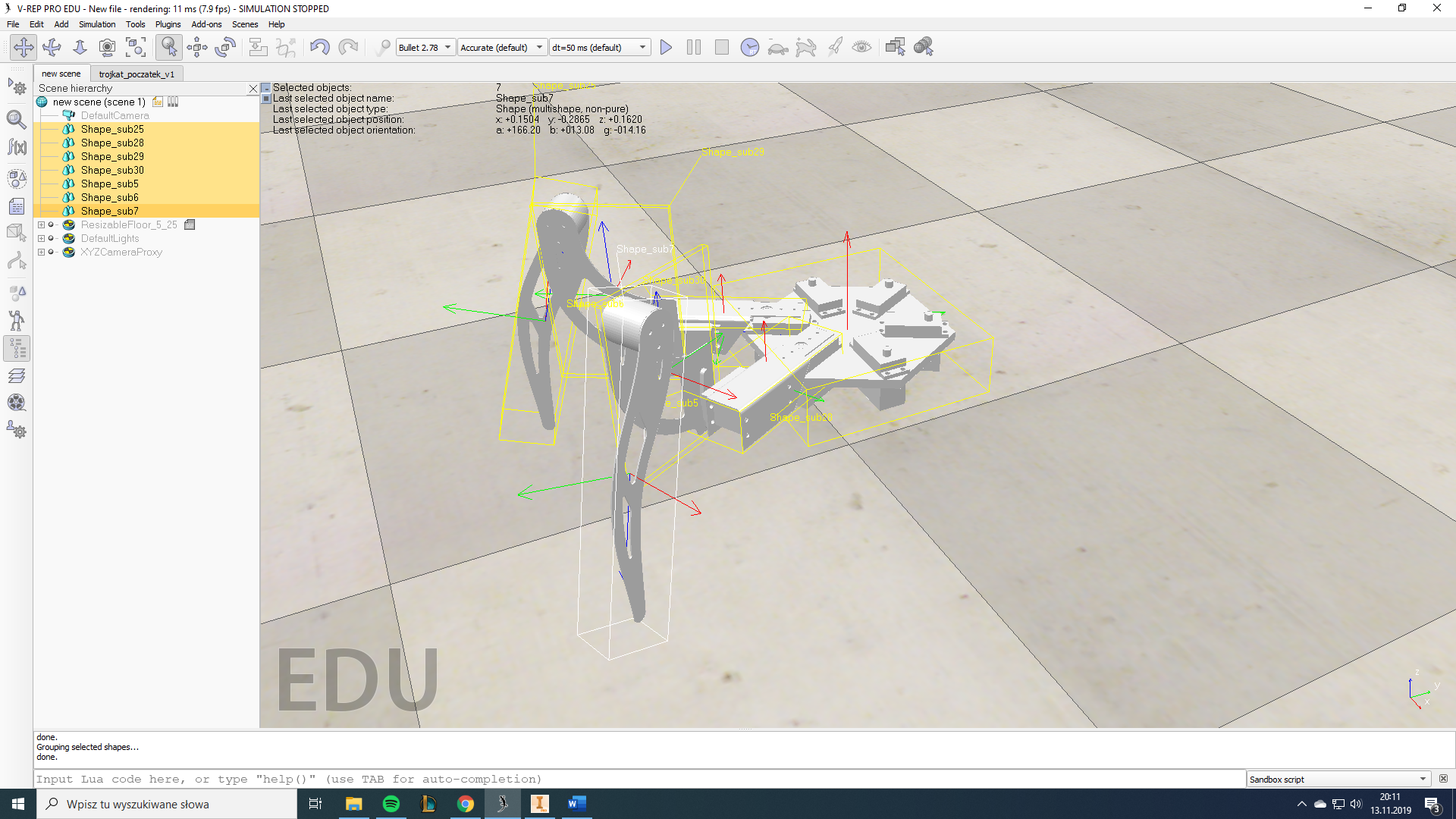
Task: Open the Add-ons menu
Action: pos(206,24)
